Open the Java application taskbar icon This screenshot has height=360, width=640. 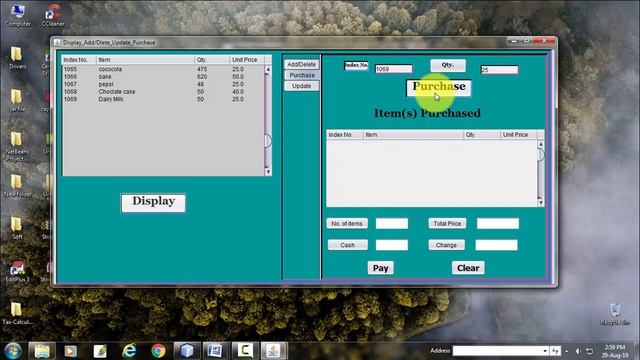pyautogui.click(x=273, y=351)
